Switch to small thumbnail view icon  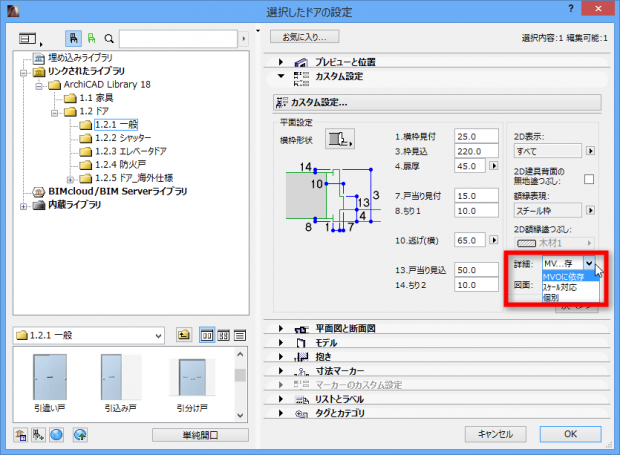tap(223, 336)
